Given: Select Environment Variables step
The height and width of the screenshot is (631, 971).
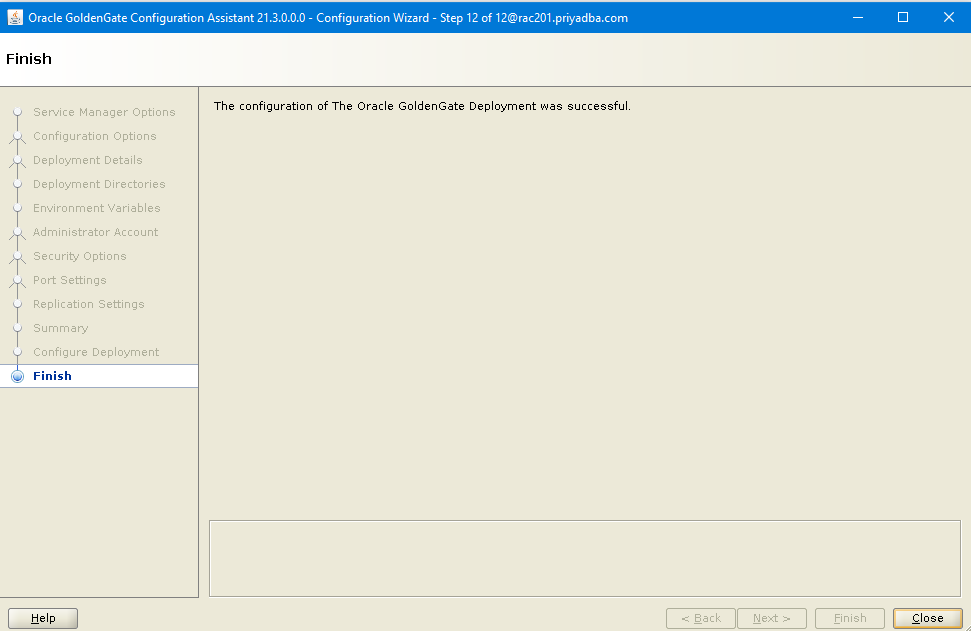Looking at the screenshot, I should tap(97, 208).
